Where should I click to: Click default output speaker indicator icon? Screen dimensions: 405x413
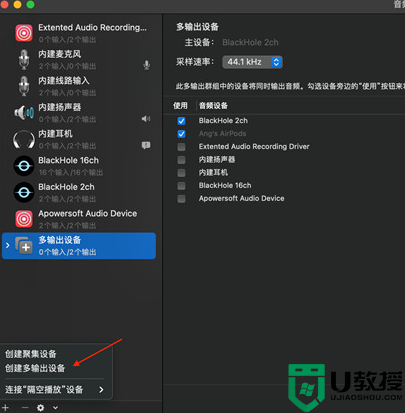point(146,119)
